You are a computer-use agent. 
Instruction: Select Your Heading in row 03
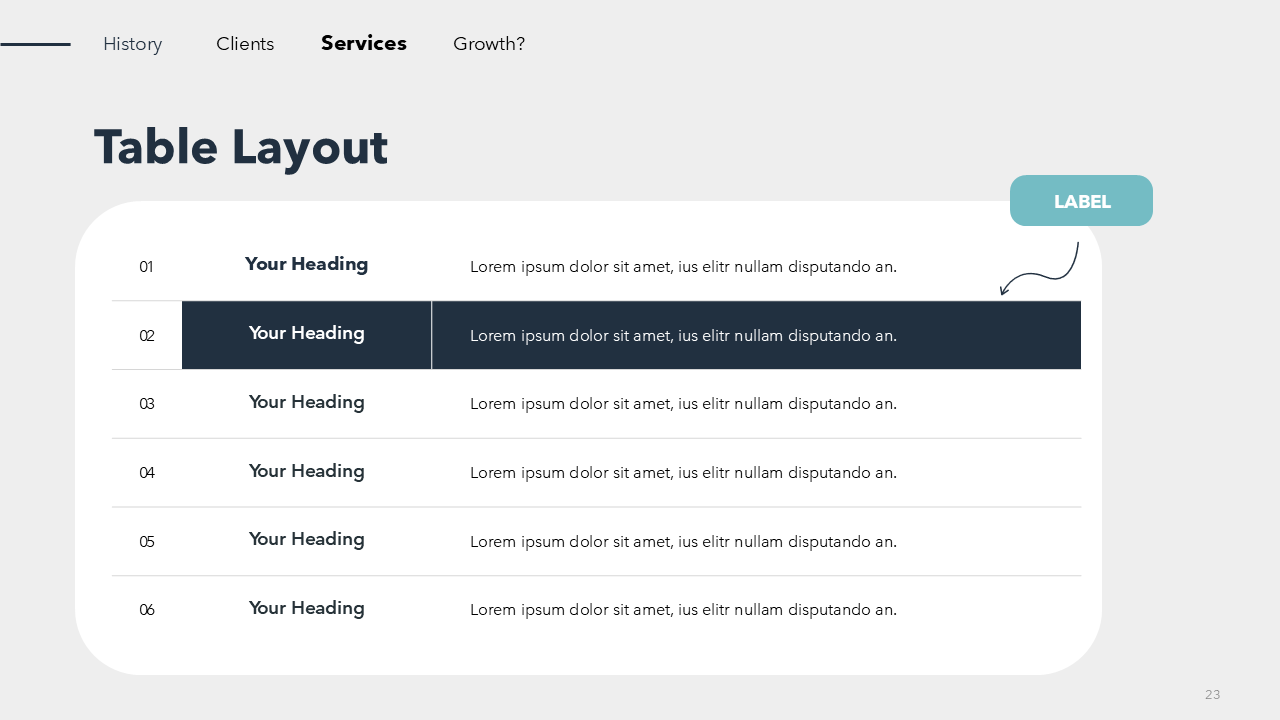pyautogui.click(x=306, y=403)
